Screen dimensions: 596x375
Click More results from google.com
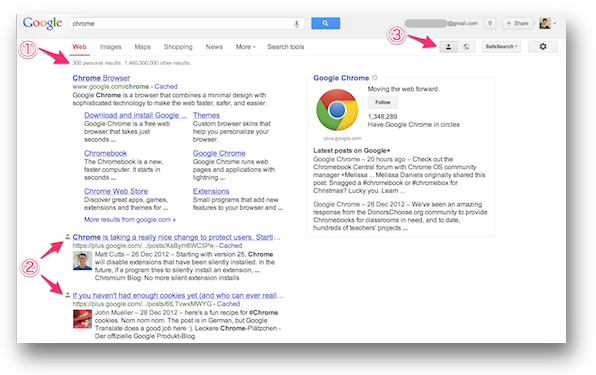(x=130, y=220)
